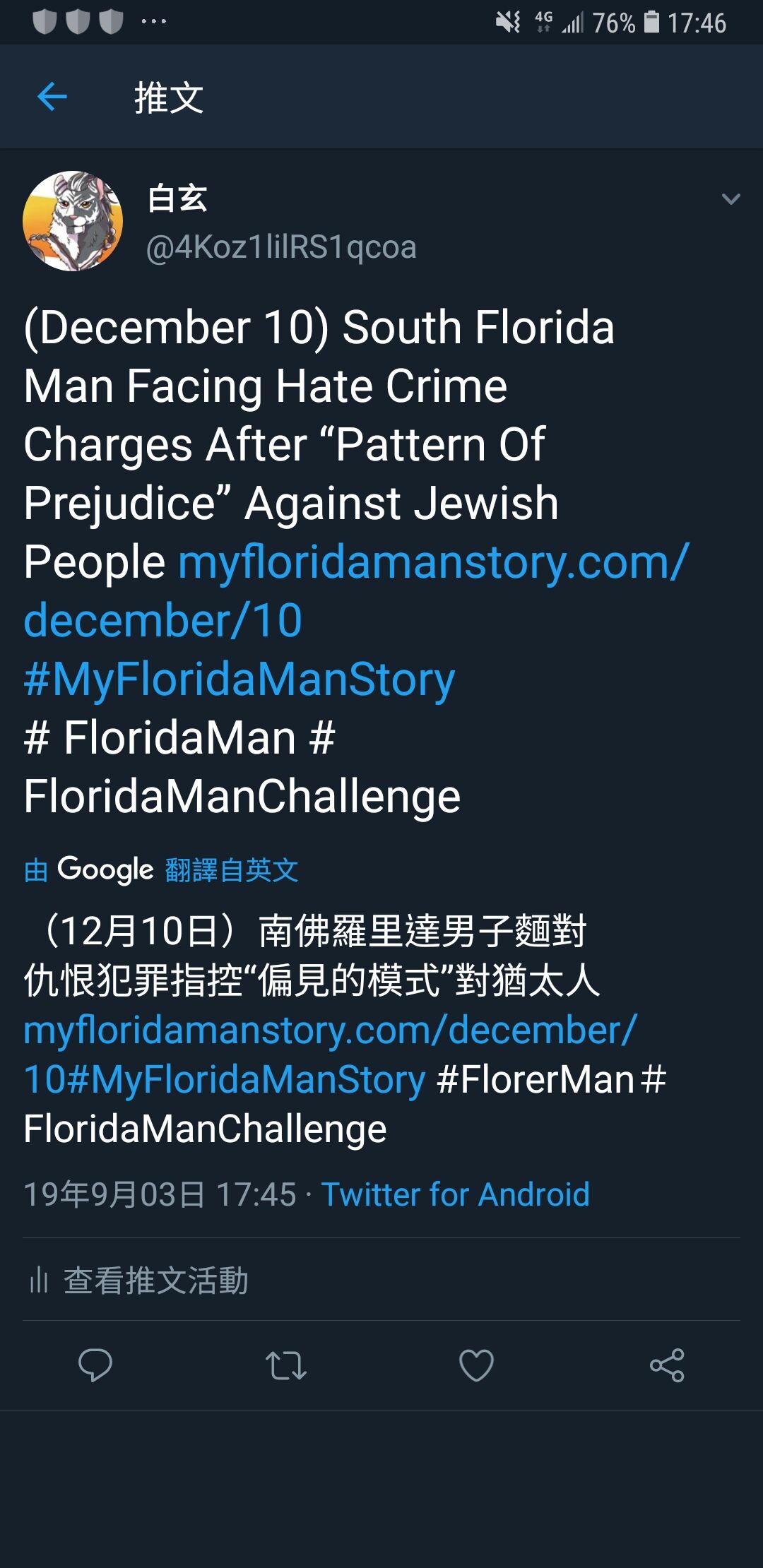Image resolution: width=763 pixels, height=1568 pixels.
Task: Open the 白玄 profile avatar
Action: [x=73, y=221]
